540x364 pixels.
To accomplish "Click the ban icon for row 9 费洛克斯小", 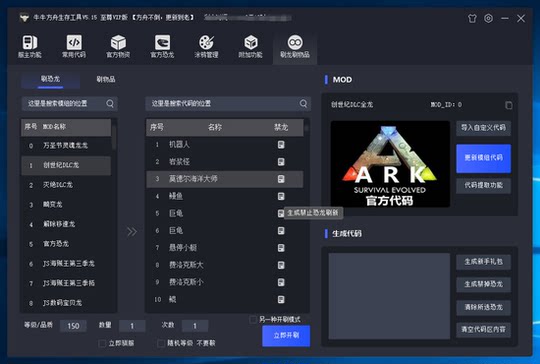I will [281, 282].
